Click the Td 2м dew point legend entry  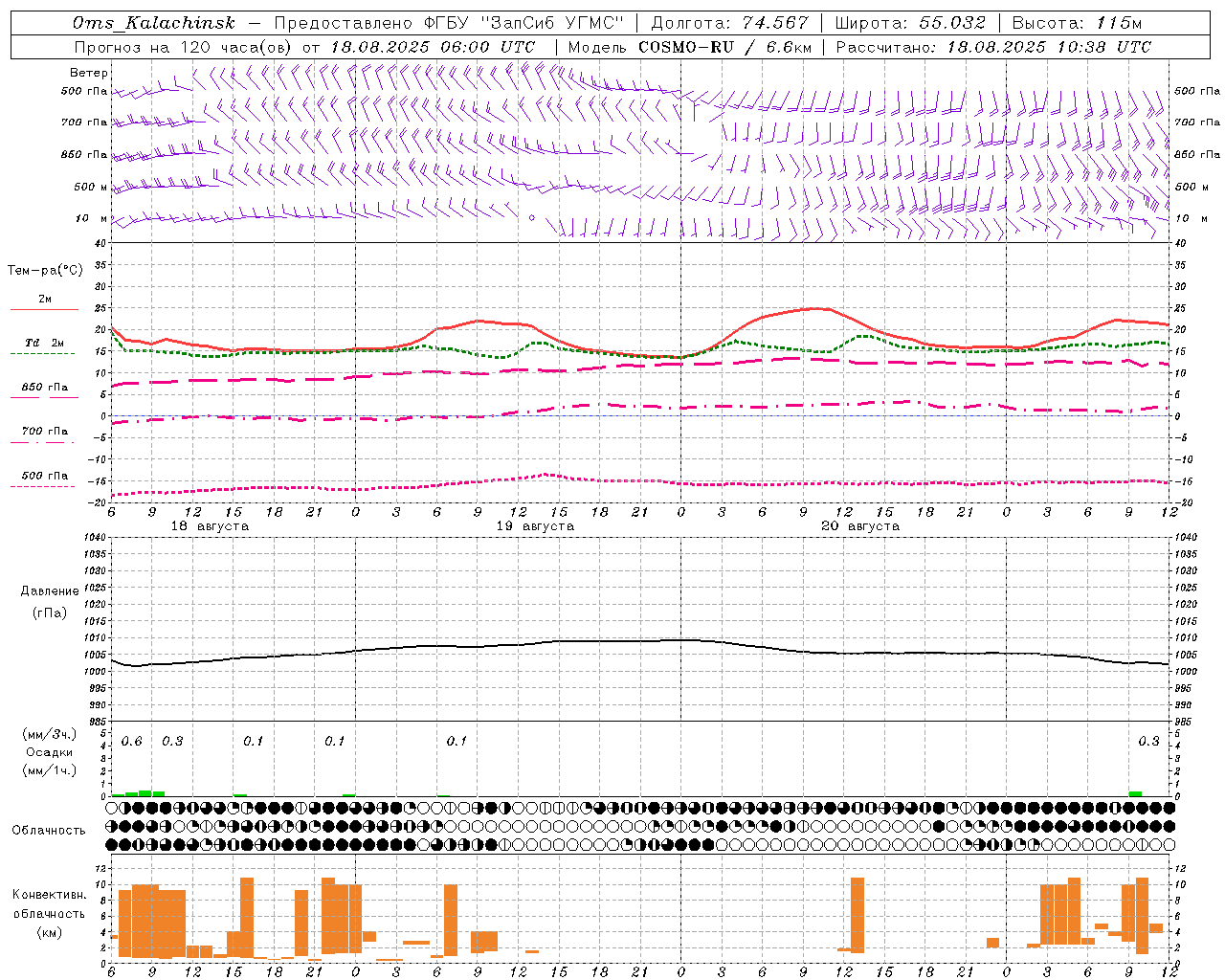coord(45,343)
